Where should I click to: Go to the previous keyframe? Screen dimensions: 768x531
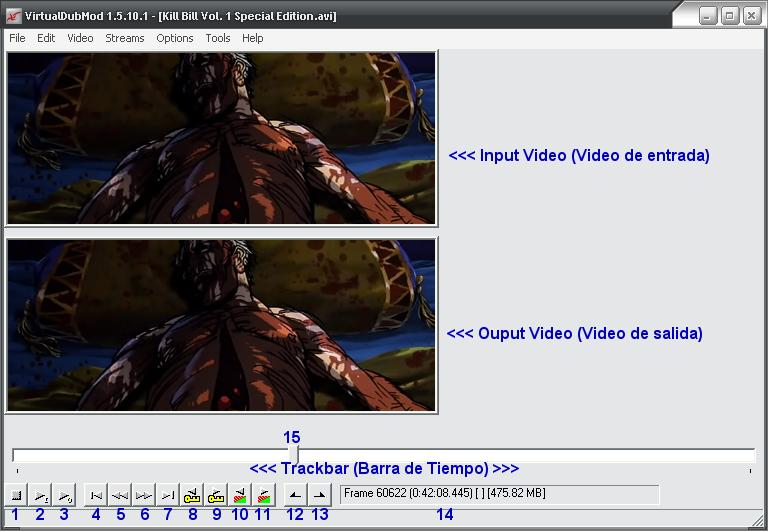pyautogui.click(x=192, y=495)
